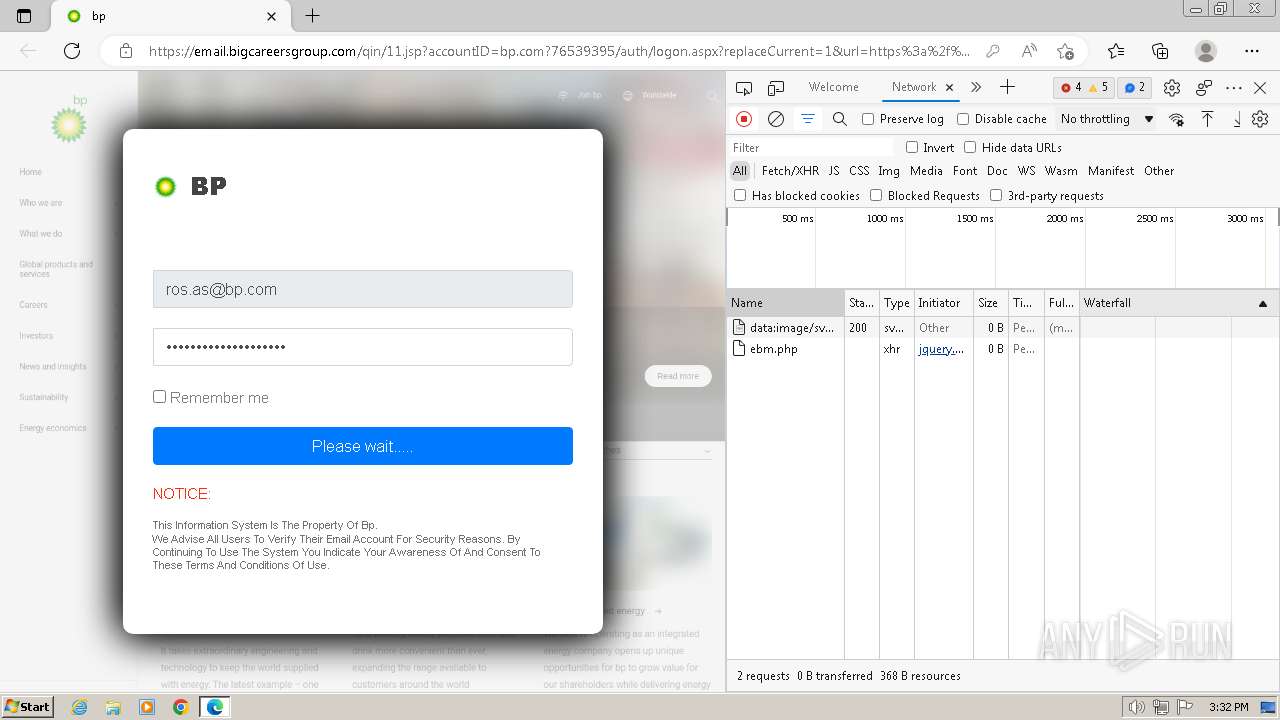Click the Please wait blue button
The height and width of the screenshot is (720, 1280).
click(363, 446)
